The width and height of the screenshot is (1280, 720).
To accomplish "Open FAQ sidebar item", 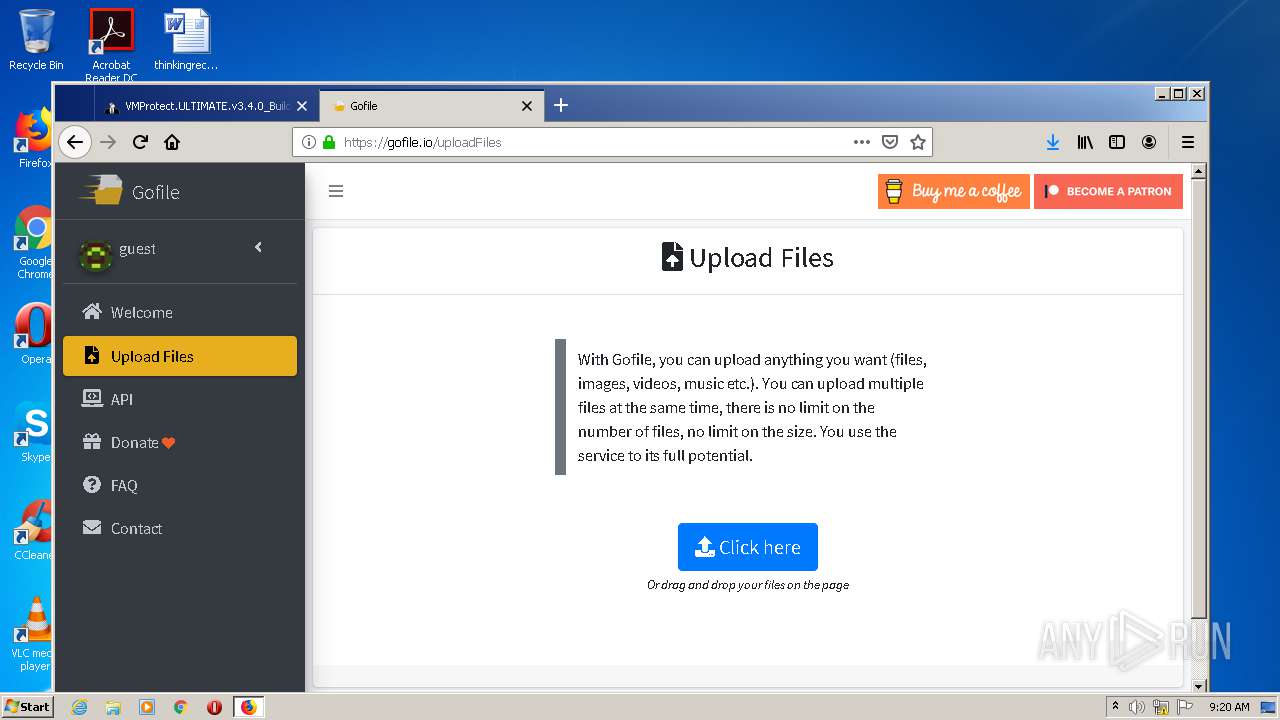I will coord(180,485).
